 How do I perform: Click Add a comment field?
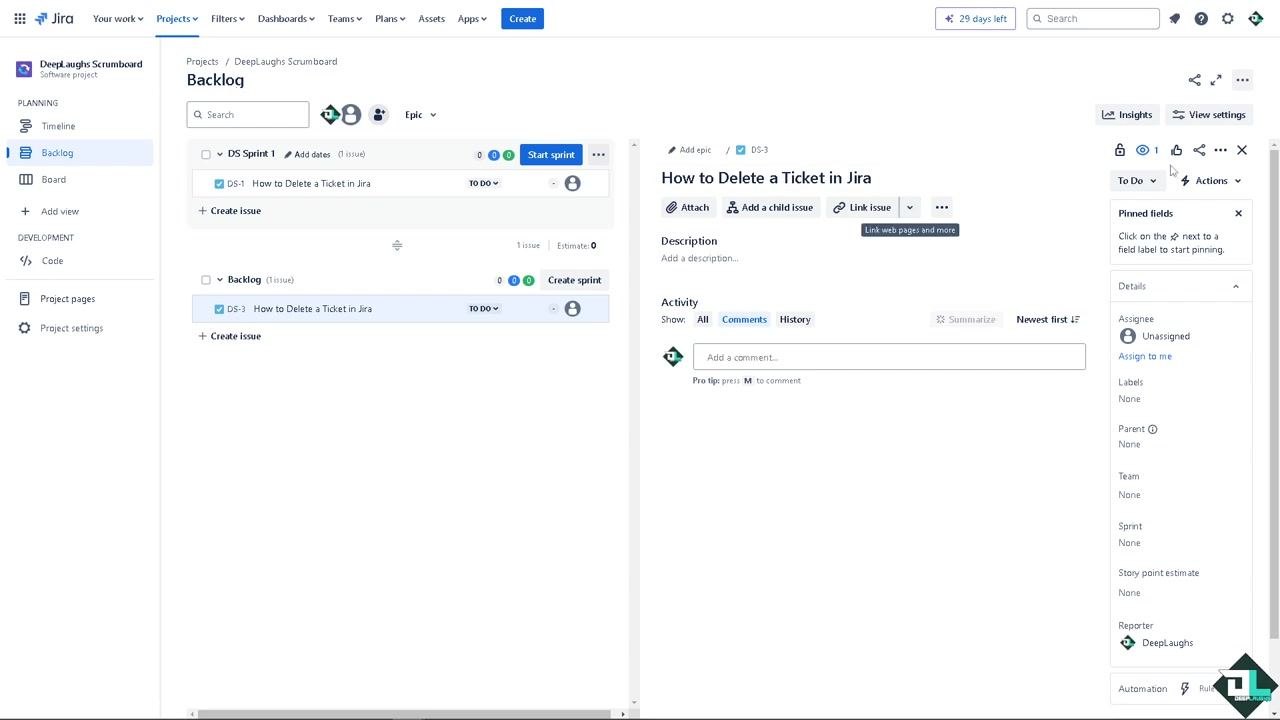click(x=889, y=357)
